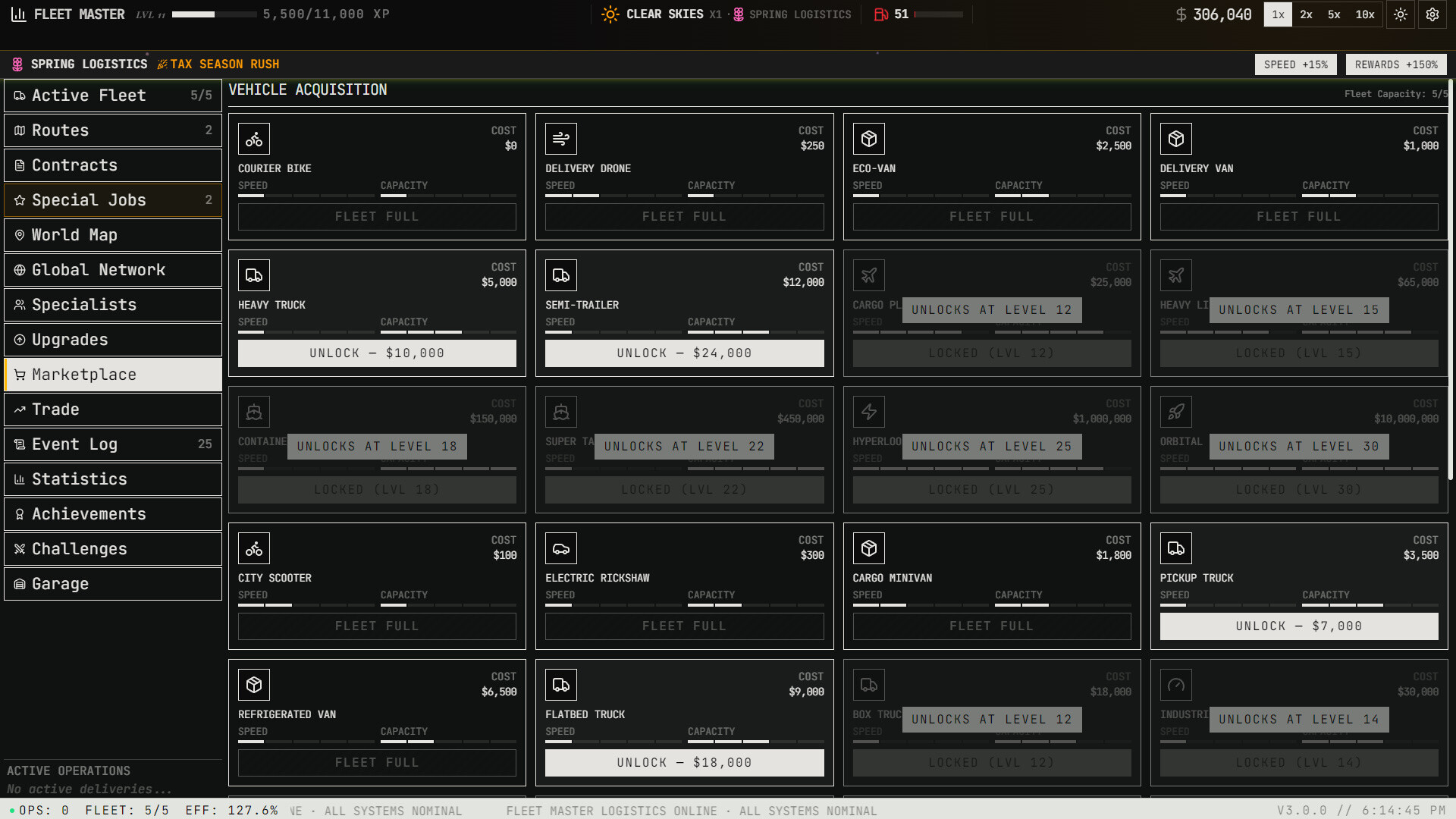The image size is (1456, 819).
Task: Open settings with the gear icon
Action: pos(1432,14)
